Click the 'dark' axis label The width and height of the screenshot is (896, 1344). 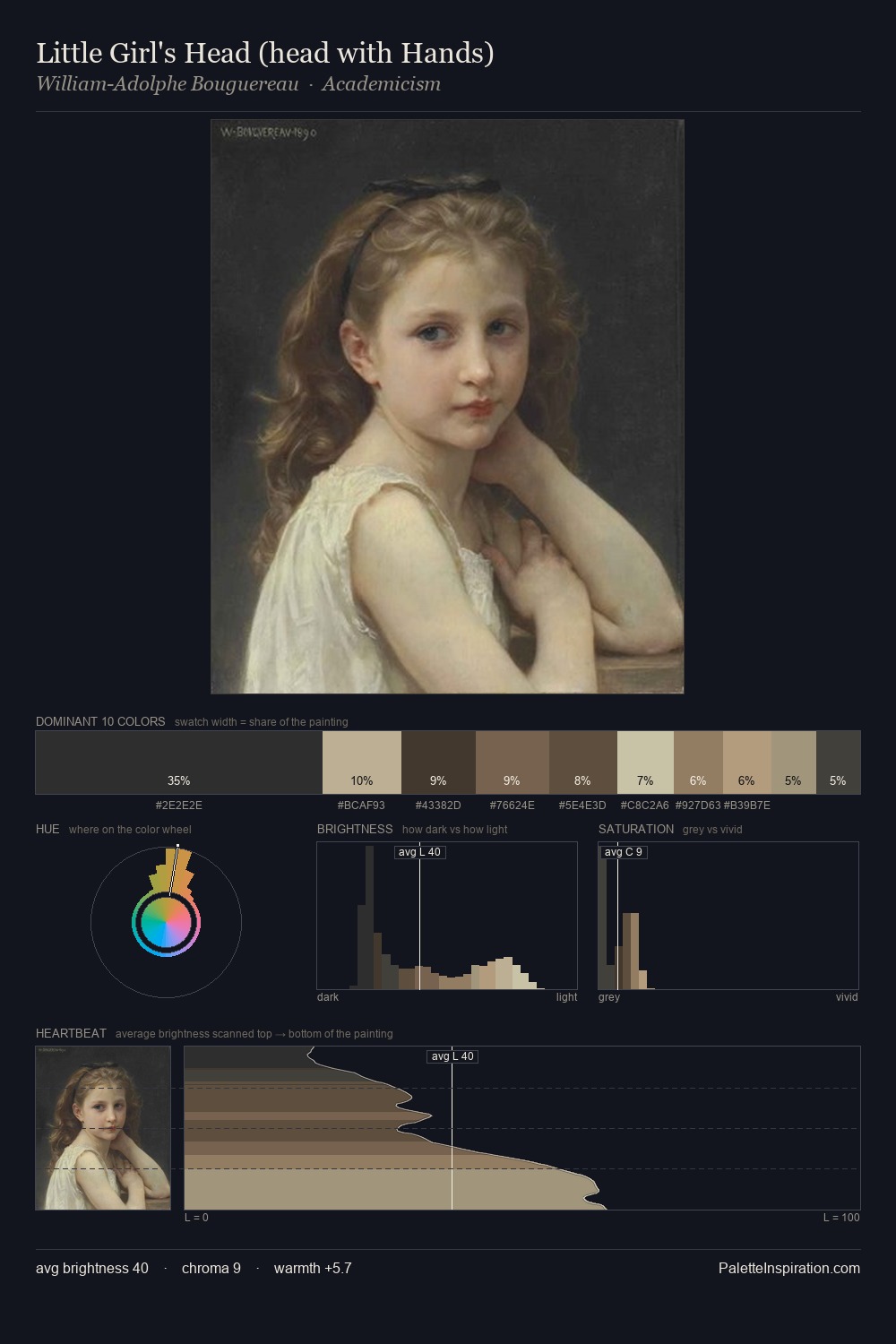point(328,997)
